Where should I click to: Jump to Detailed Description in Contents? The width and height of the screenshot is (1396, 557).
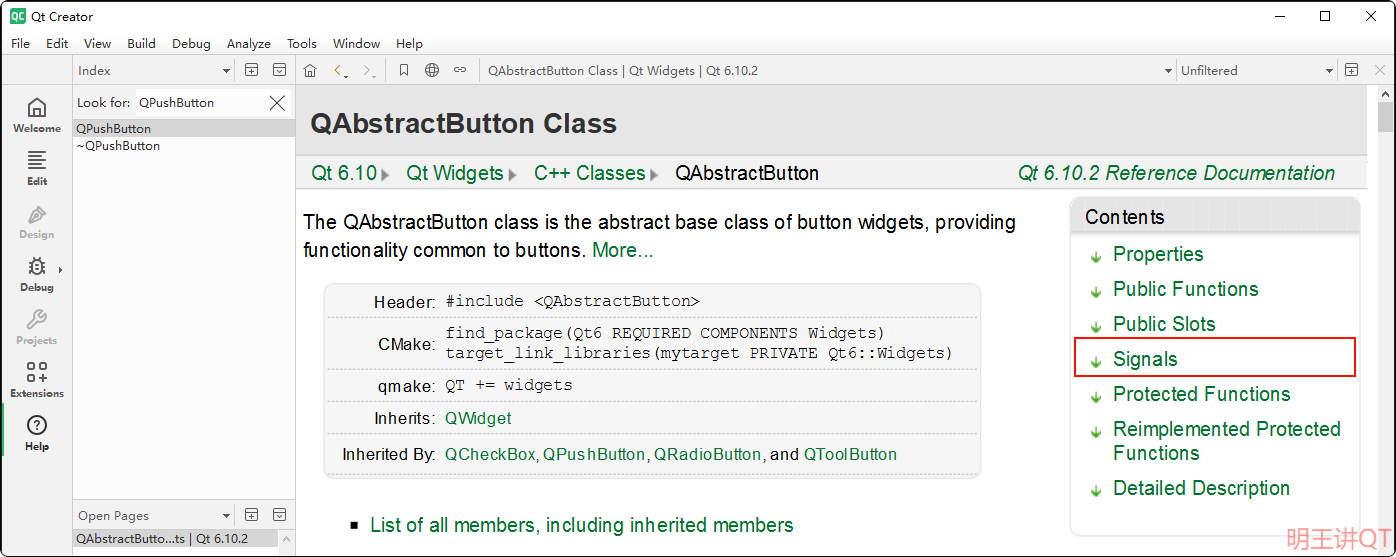(1201, 488)
